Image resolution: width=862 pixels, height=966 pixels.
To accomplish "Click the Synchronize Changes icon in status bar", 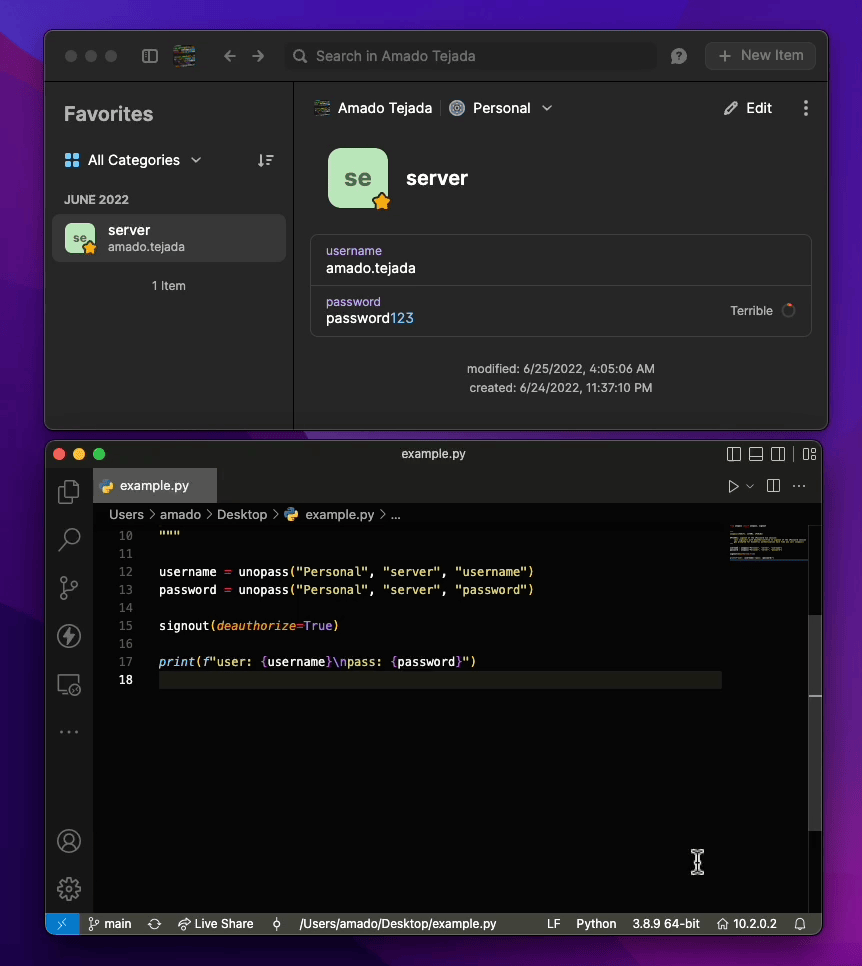I will coord(155,923).
